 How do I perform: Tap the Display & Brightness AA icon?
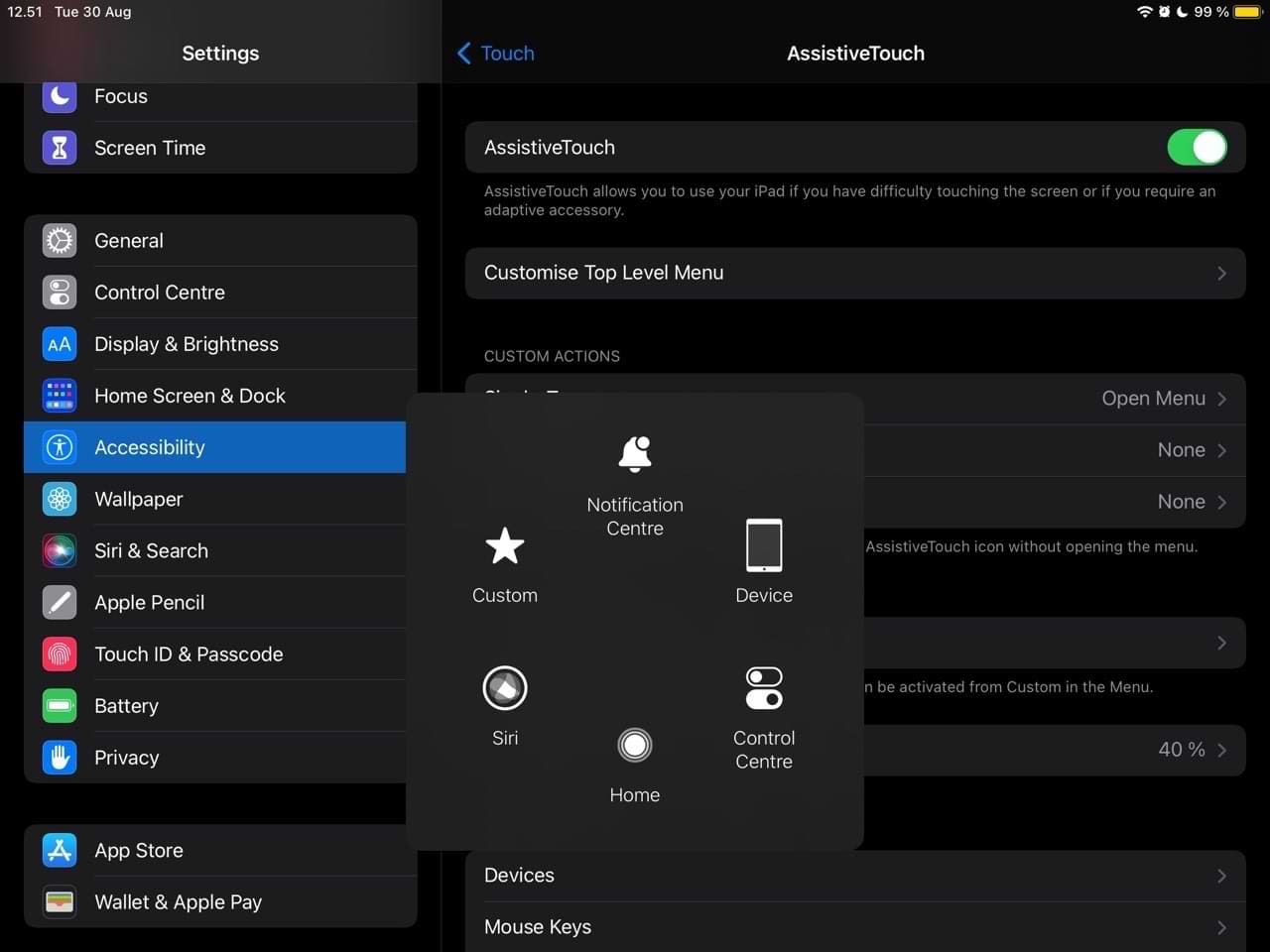[x=60, y=344]
